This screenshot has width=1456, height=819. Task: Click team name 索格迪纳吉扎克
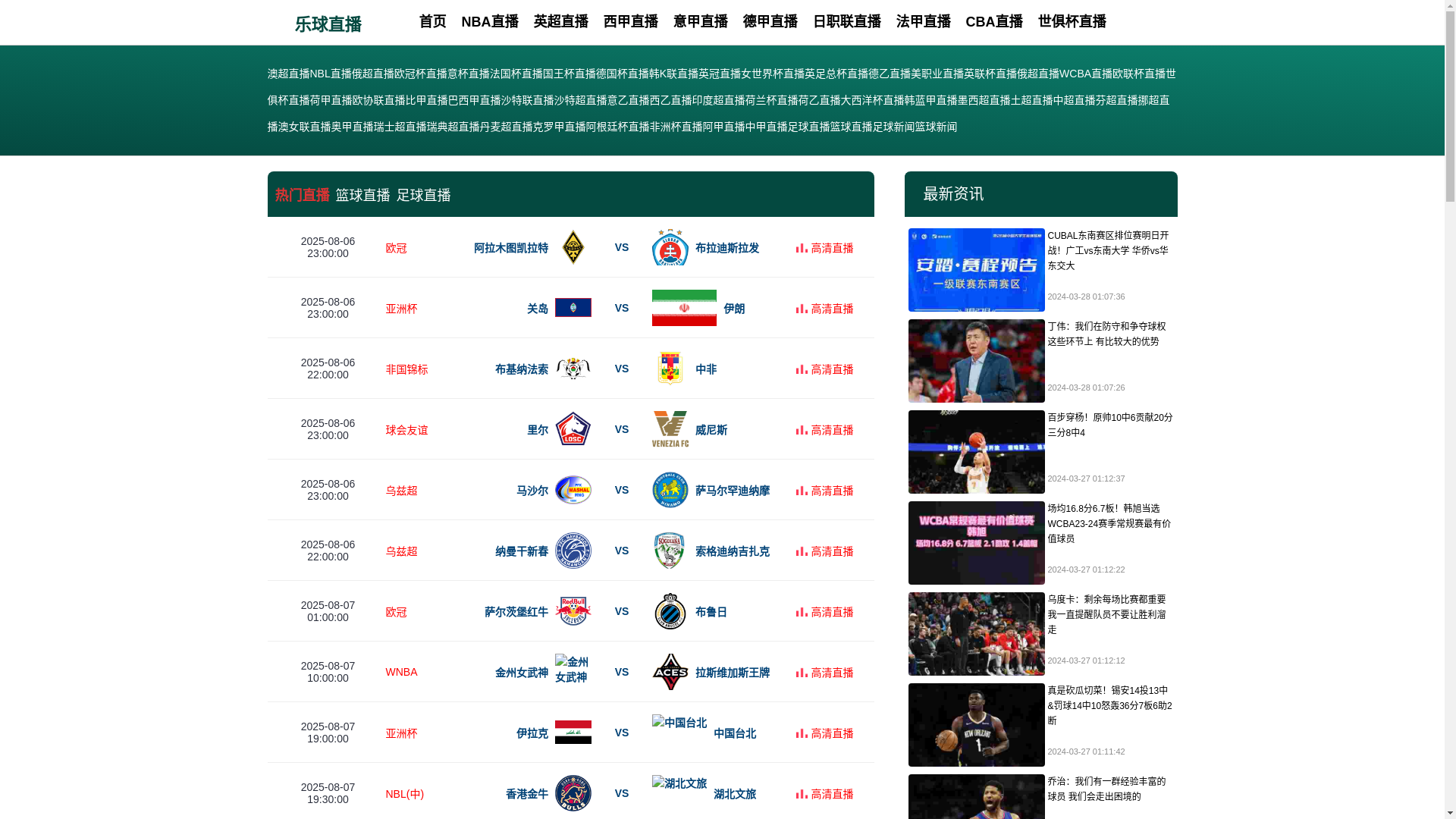click(x=733, y=551)
